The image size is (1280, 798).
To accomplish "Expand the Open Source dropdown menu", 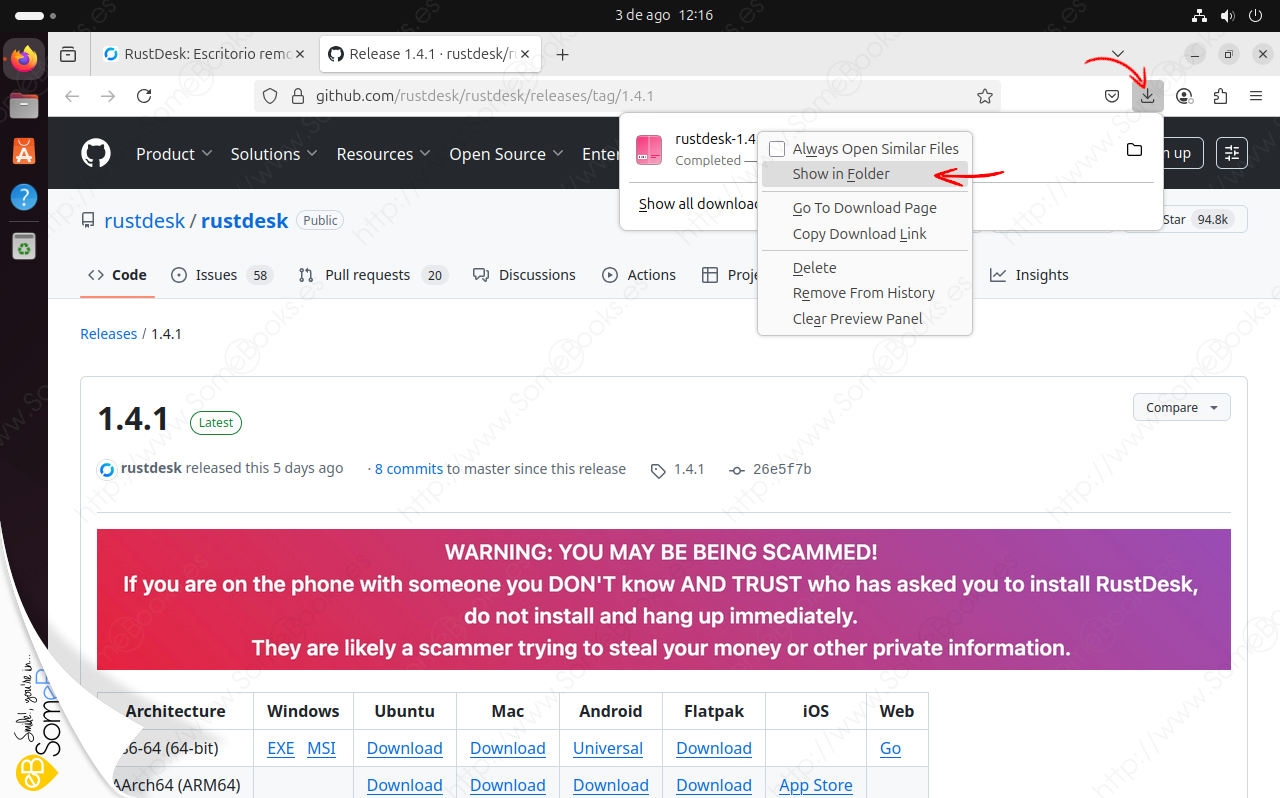I will (x=506, y=154).
